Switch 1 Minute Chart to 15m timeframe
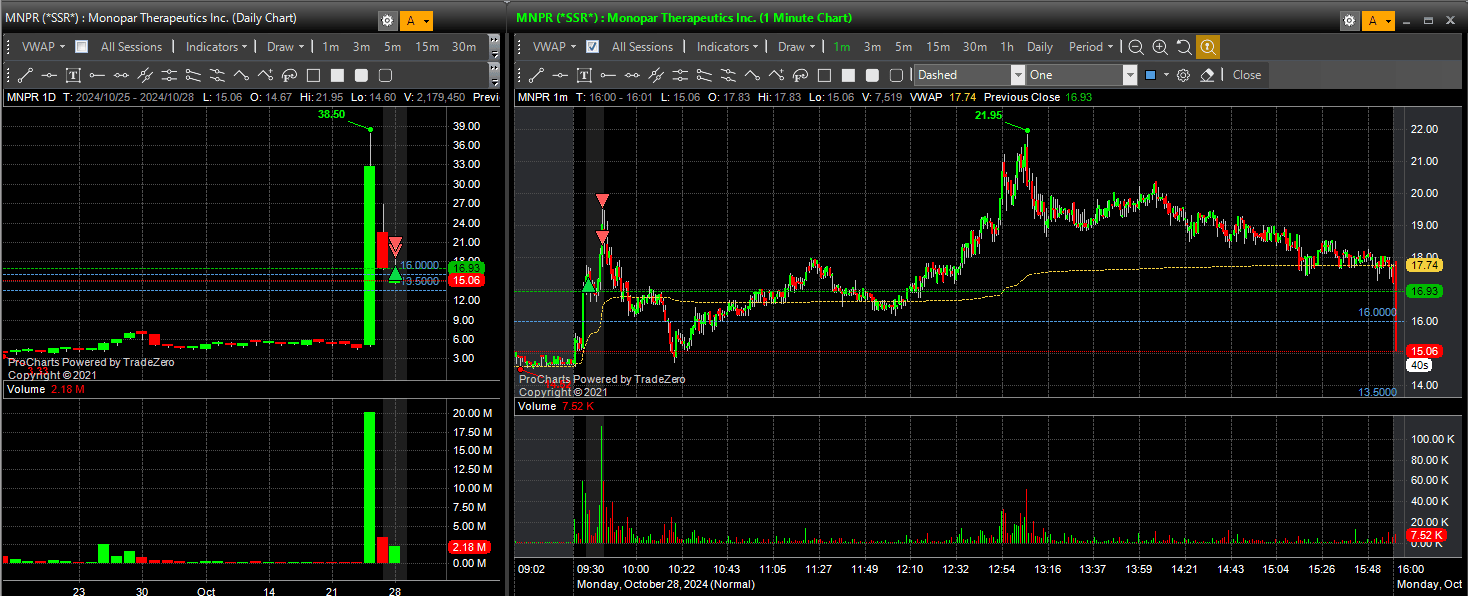The height and width of the screenshot is (596, 1468). click(938, 47)
